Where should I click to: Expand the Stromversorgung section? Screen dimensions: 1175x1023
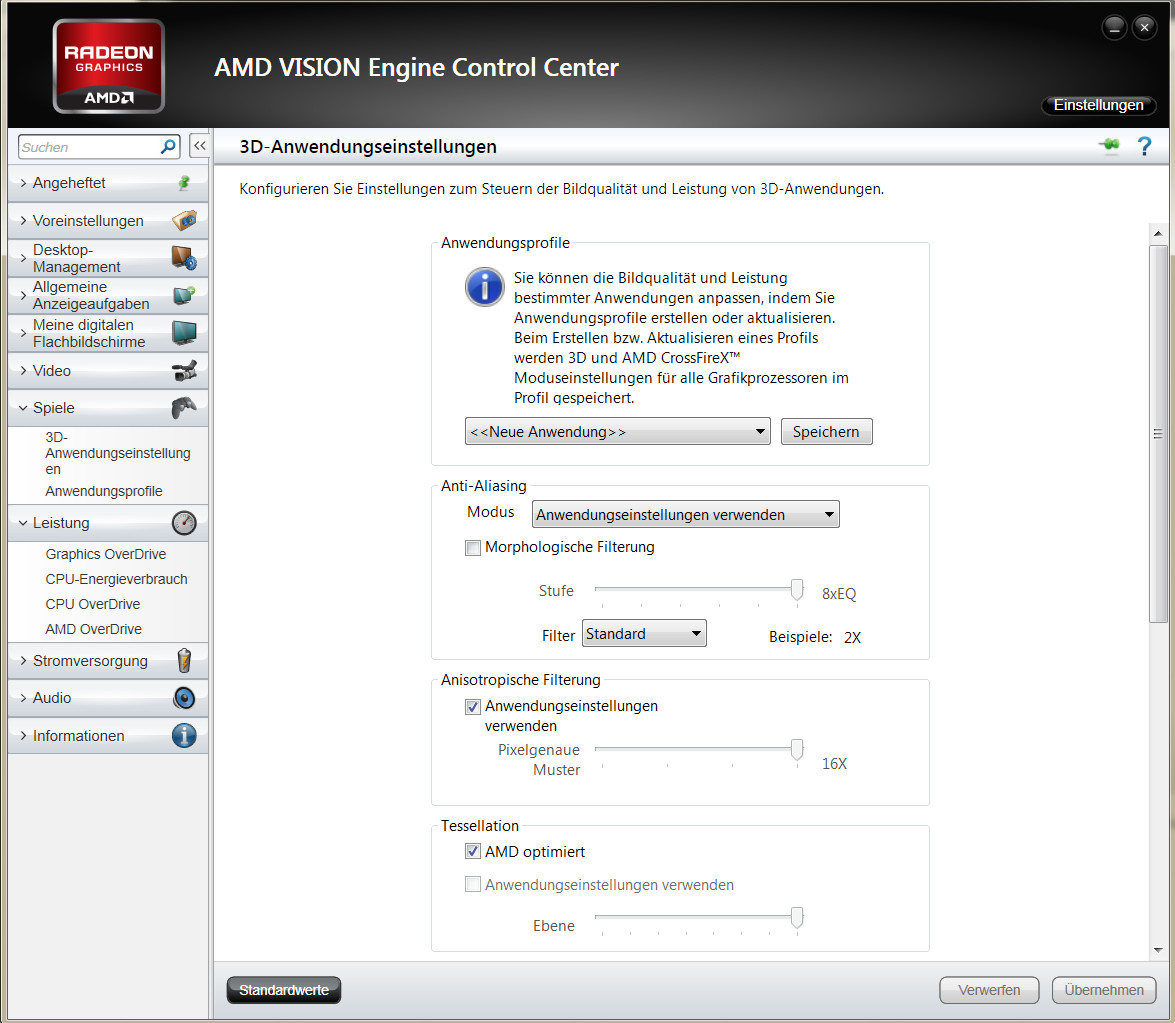click(108, 660)
